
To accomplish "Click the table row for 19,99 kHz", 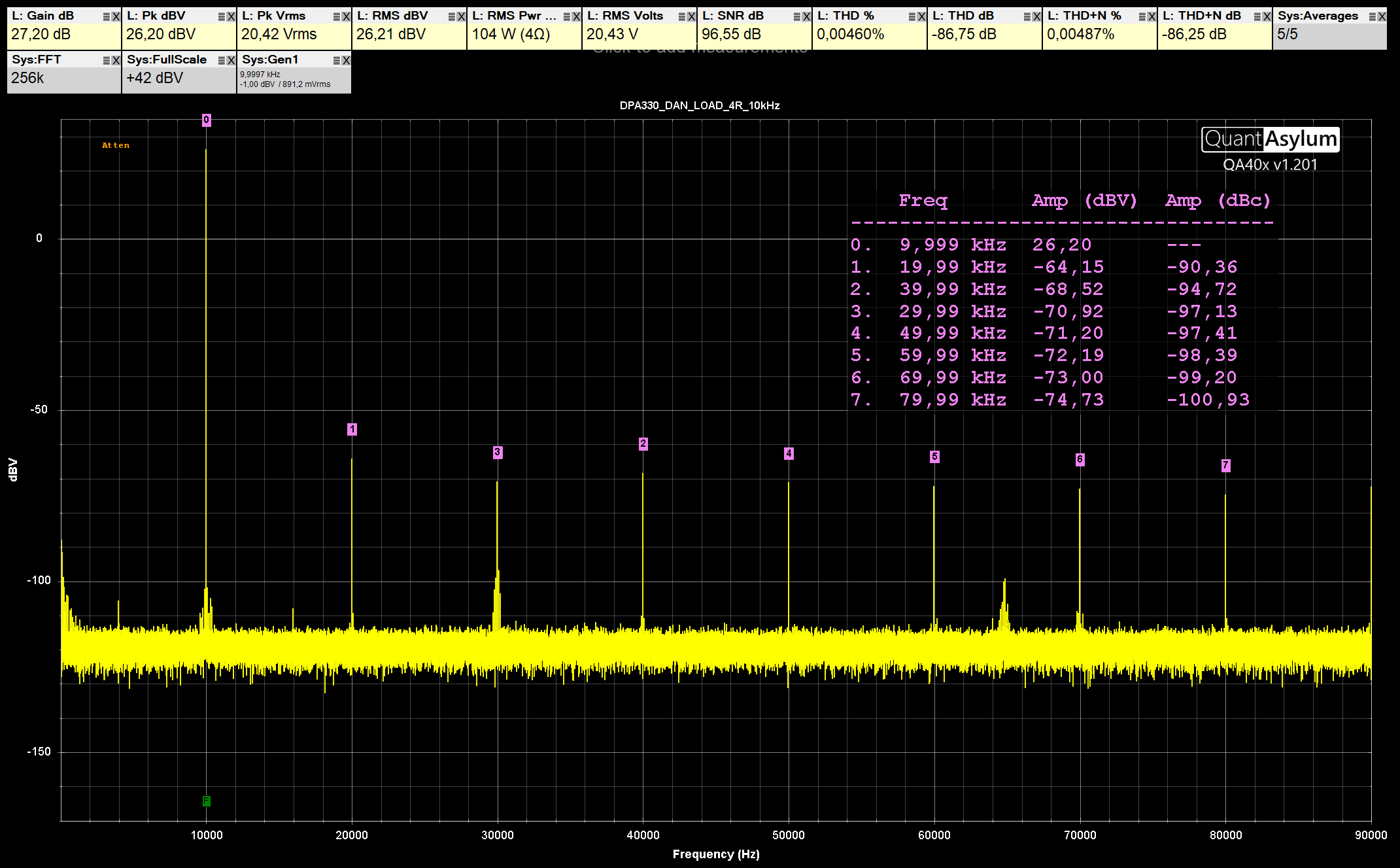I will (x=1044, y=267).
